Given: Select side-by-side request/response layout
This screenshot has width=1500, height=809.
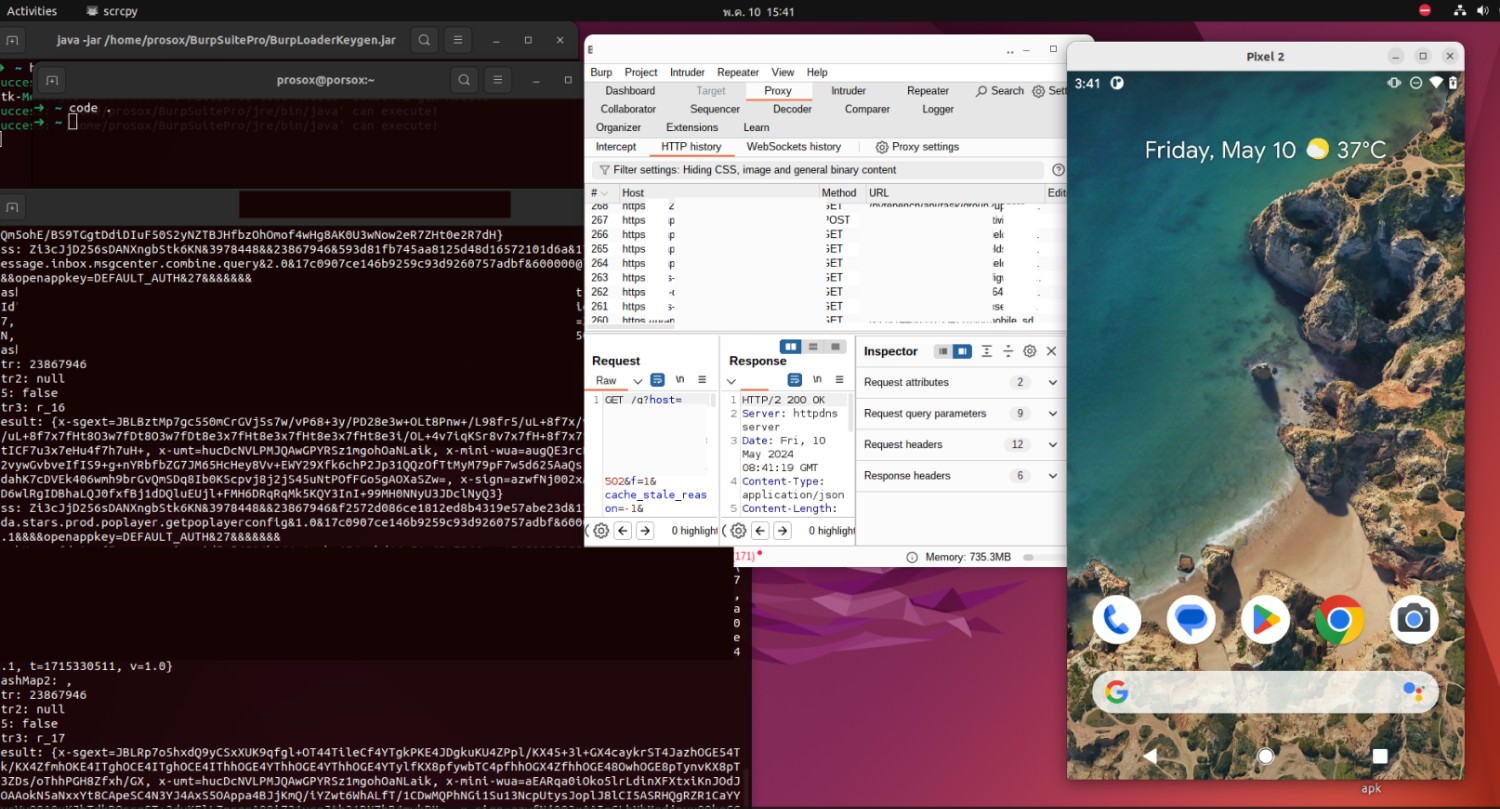Looking at the screenshot, I should click(790, 347).
